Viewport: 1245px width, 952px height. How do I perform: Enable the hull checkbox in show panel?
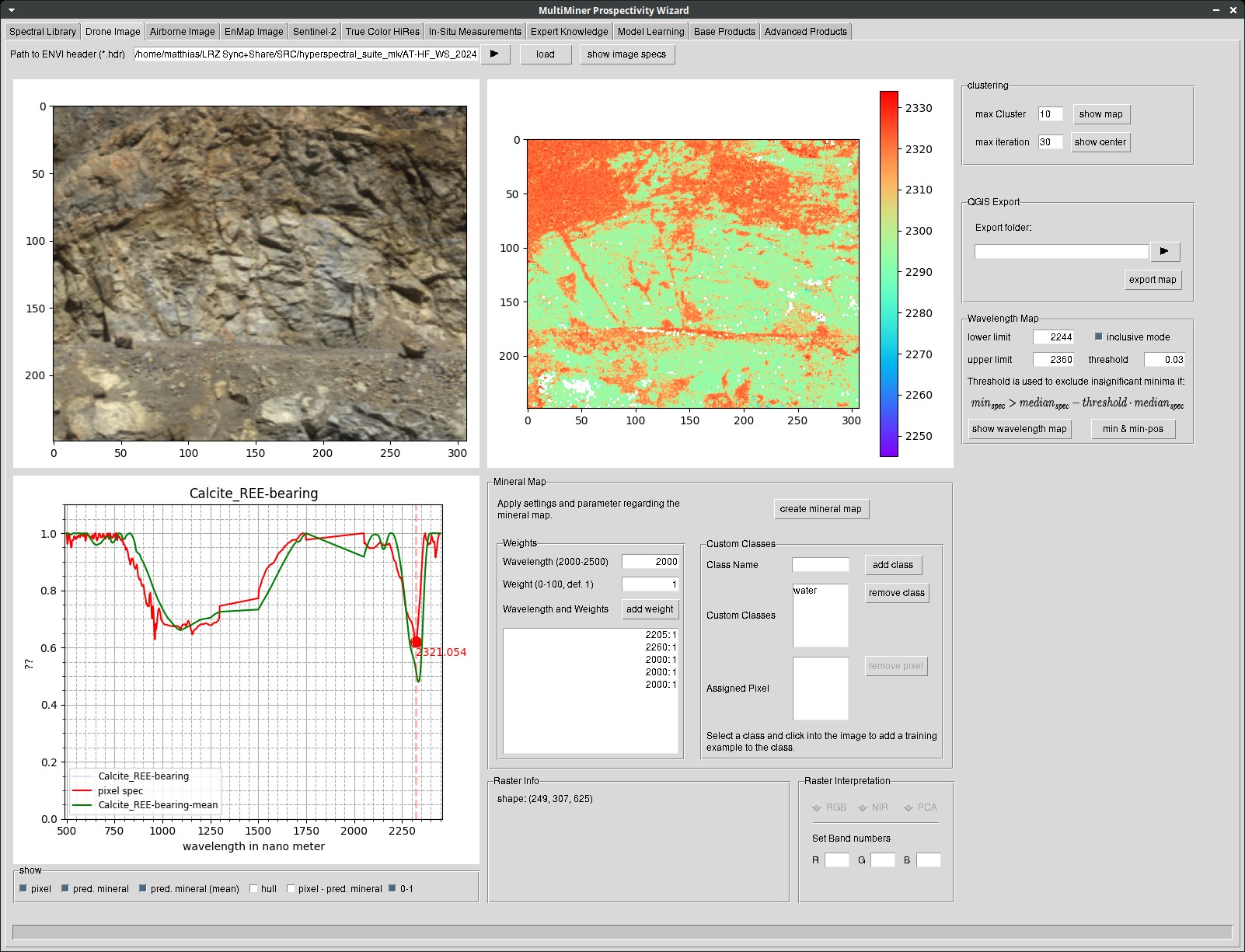pyautogui.click(x=254, y=889)
